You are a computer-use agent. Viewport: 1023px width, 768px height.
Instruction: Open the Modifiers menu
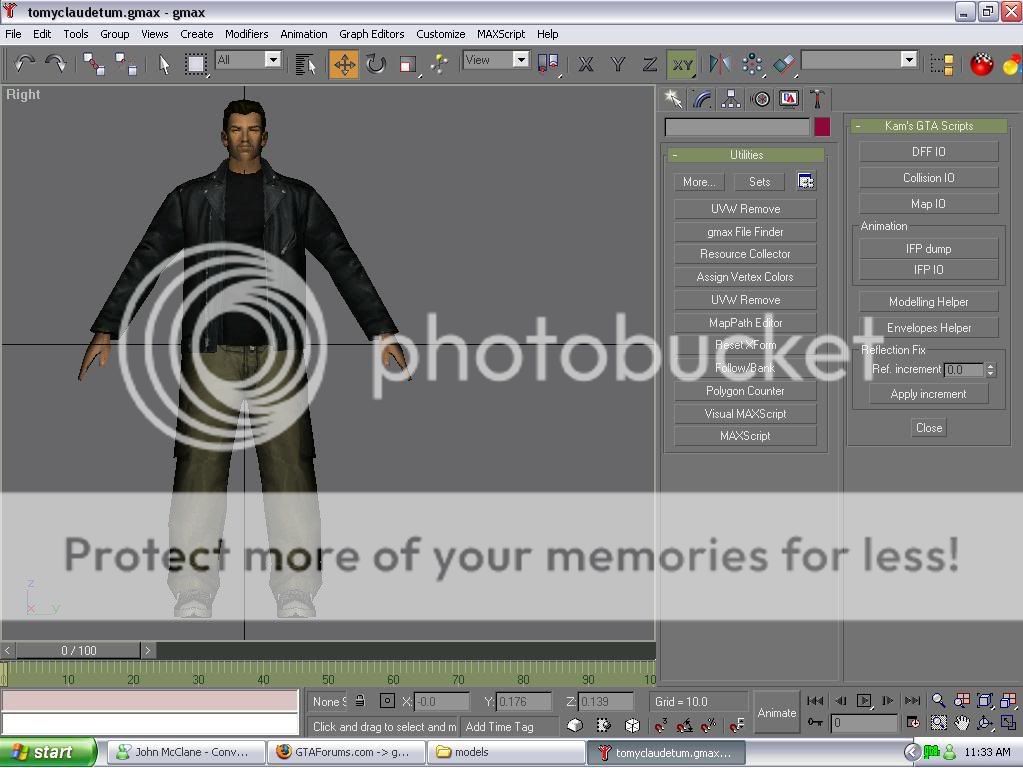click(246, 34)
